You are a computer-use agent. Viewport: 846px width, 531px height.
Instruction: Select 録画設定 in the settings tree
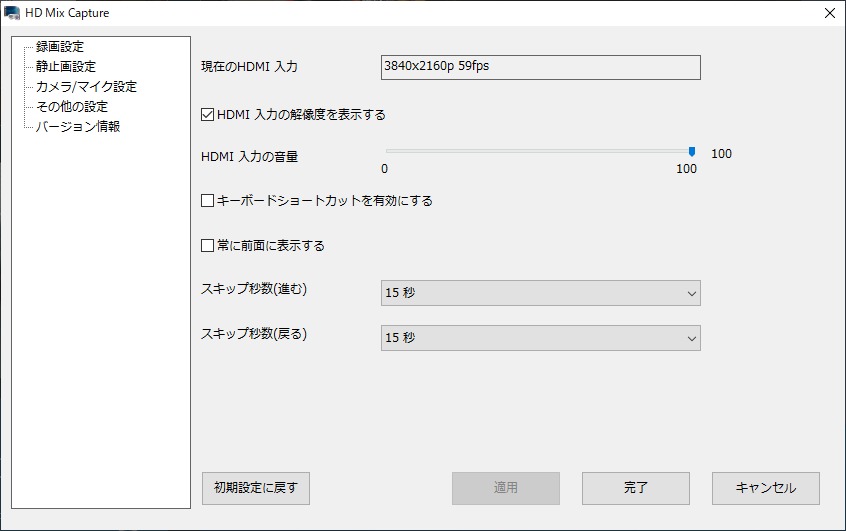click(60, 47)
